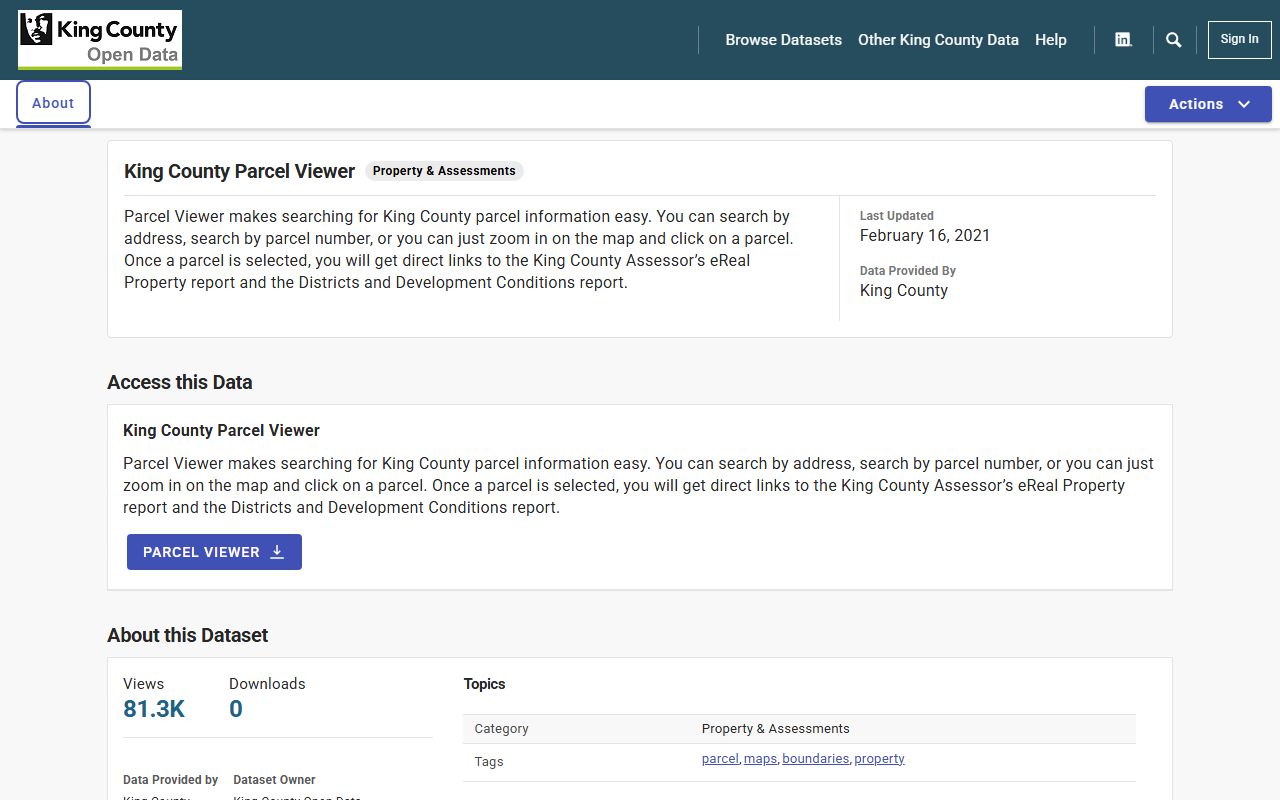This screenshot has height=800, width=1280.
Task: Expand the Actions dropdown menu
Action: [1208, 104]
